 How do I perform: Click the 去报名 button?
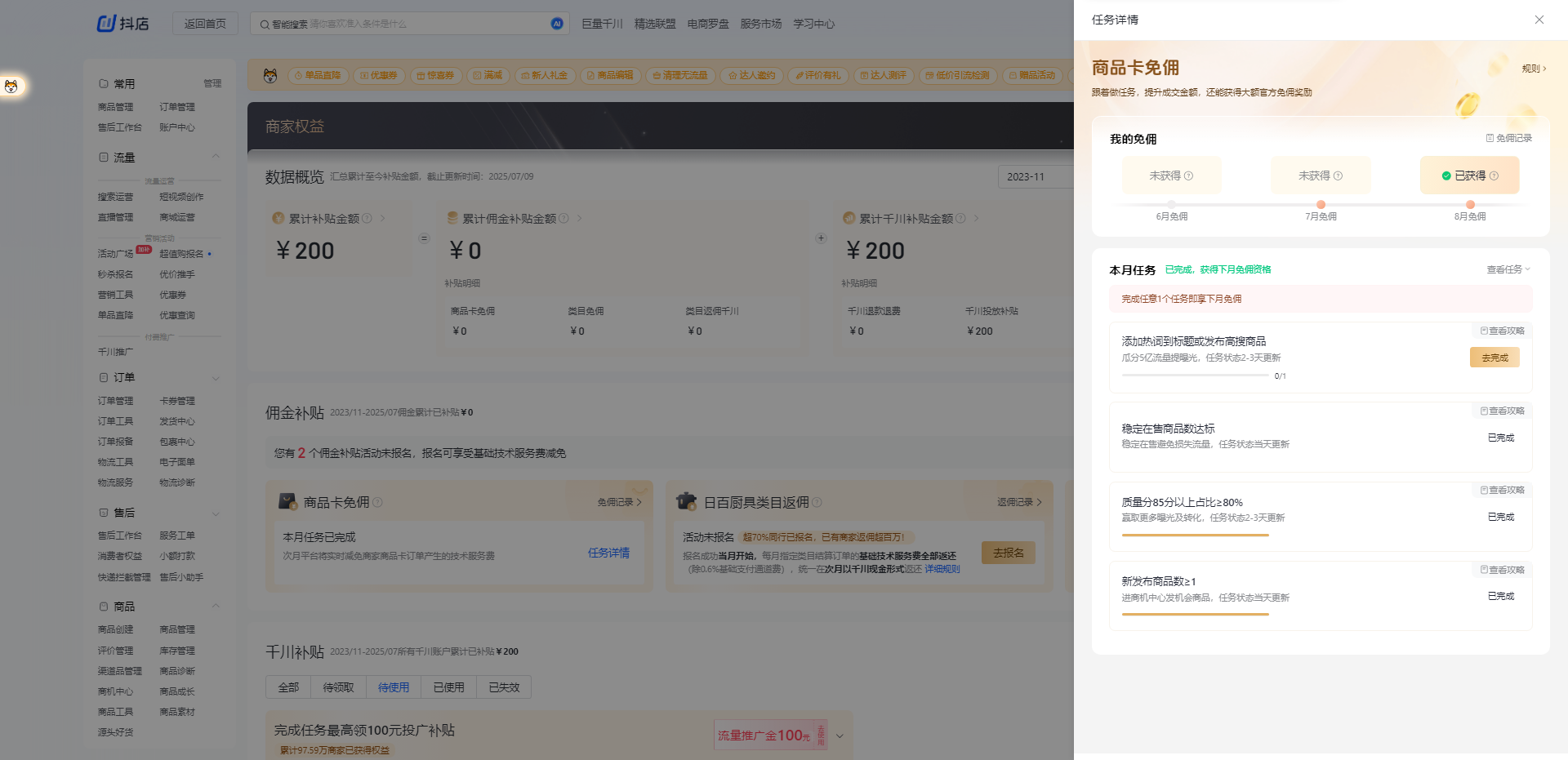point(1008,553)
